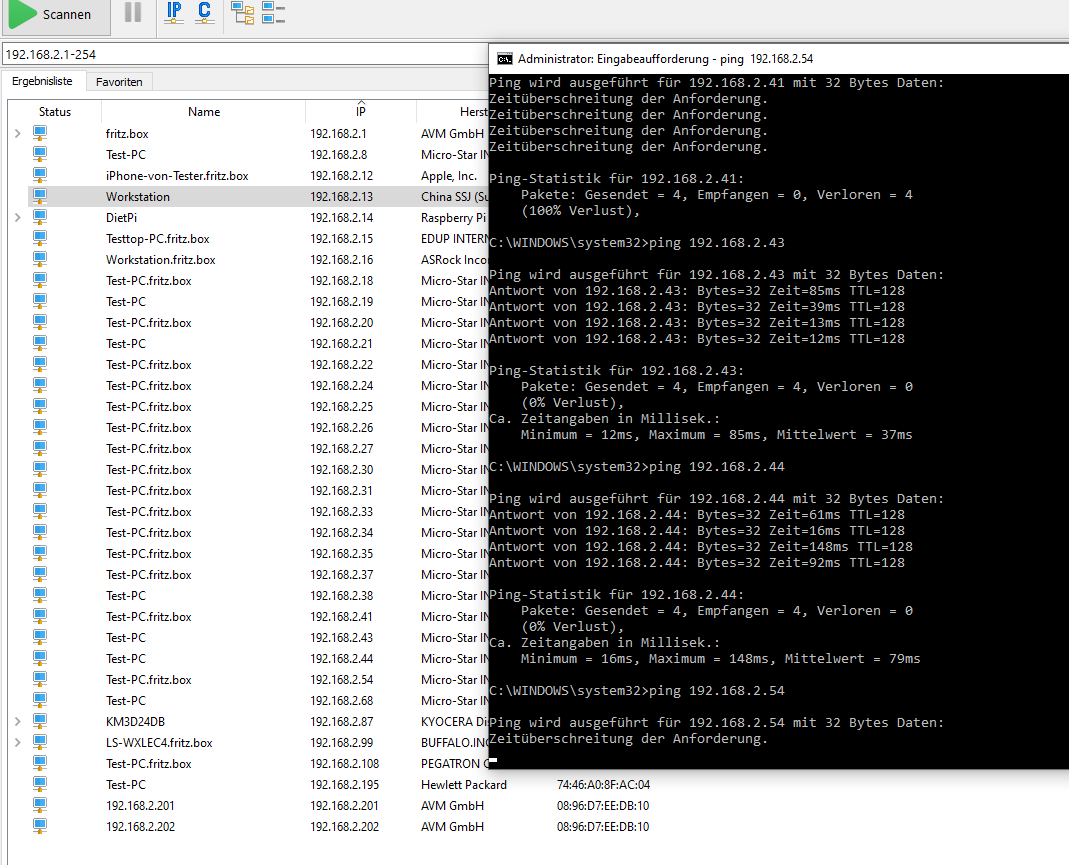Start scanning with the Scannen button
The width and height of the screenshot is (1069, 865).
pyautogui.click(x=55, y=15)
